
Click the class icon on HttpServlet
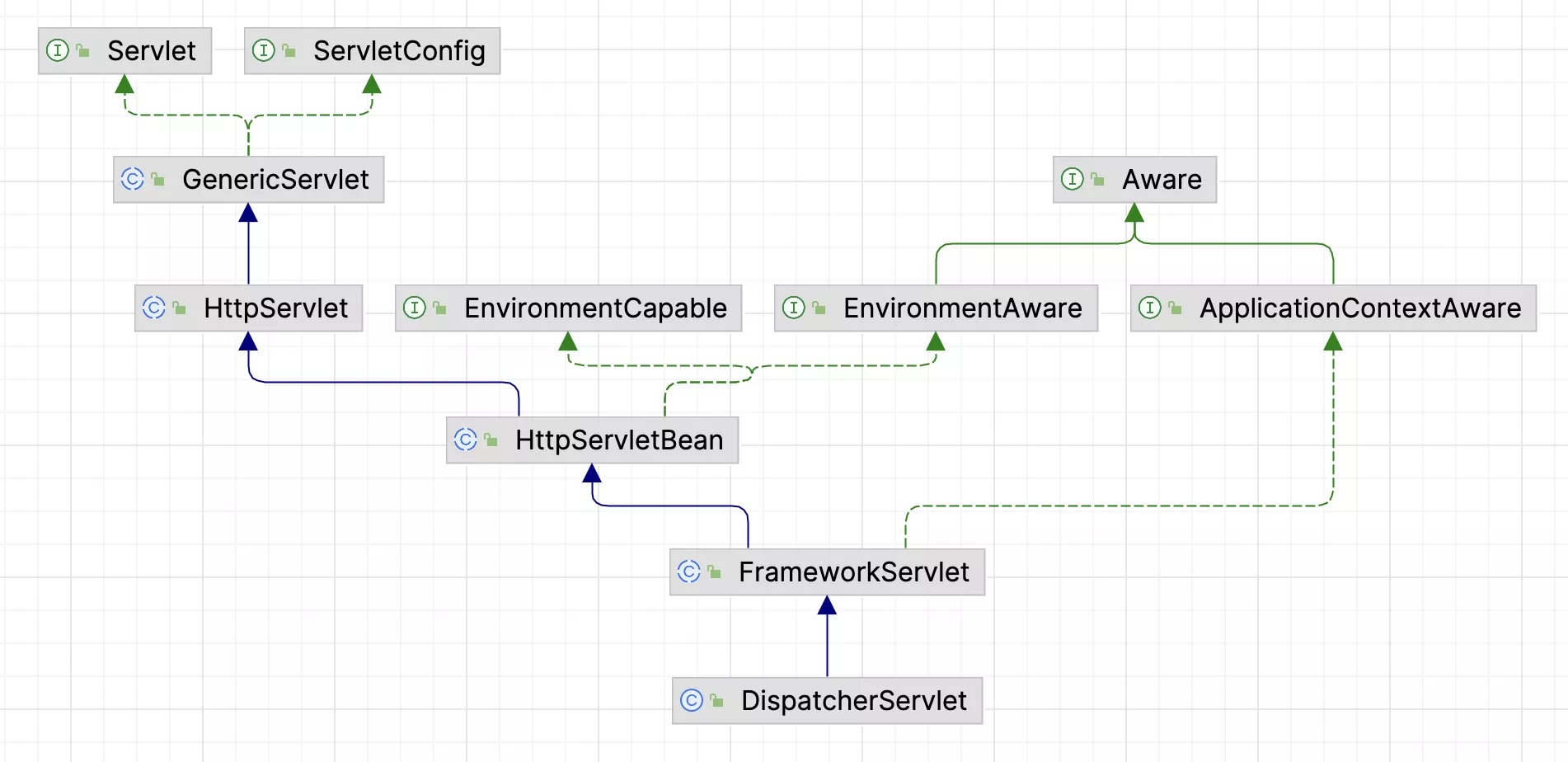tap(154, 308)
